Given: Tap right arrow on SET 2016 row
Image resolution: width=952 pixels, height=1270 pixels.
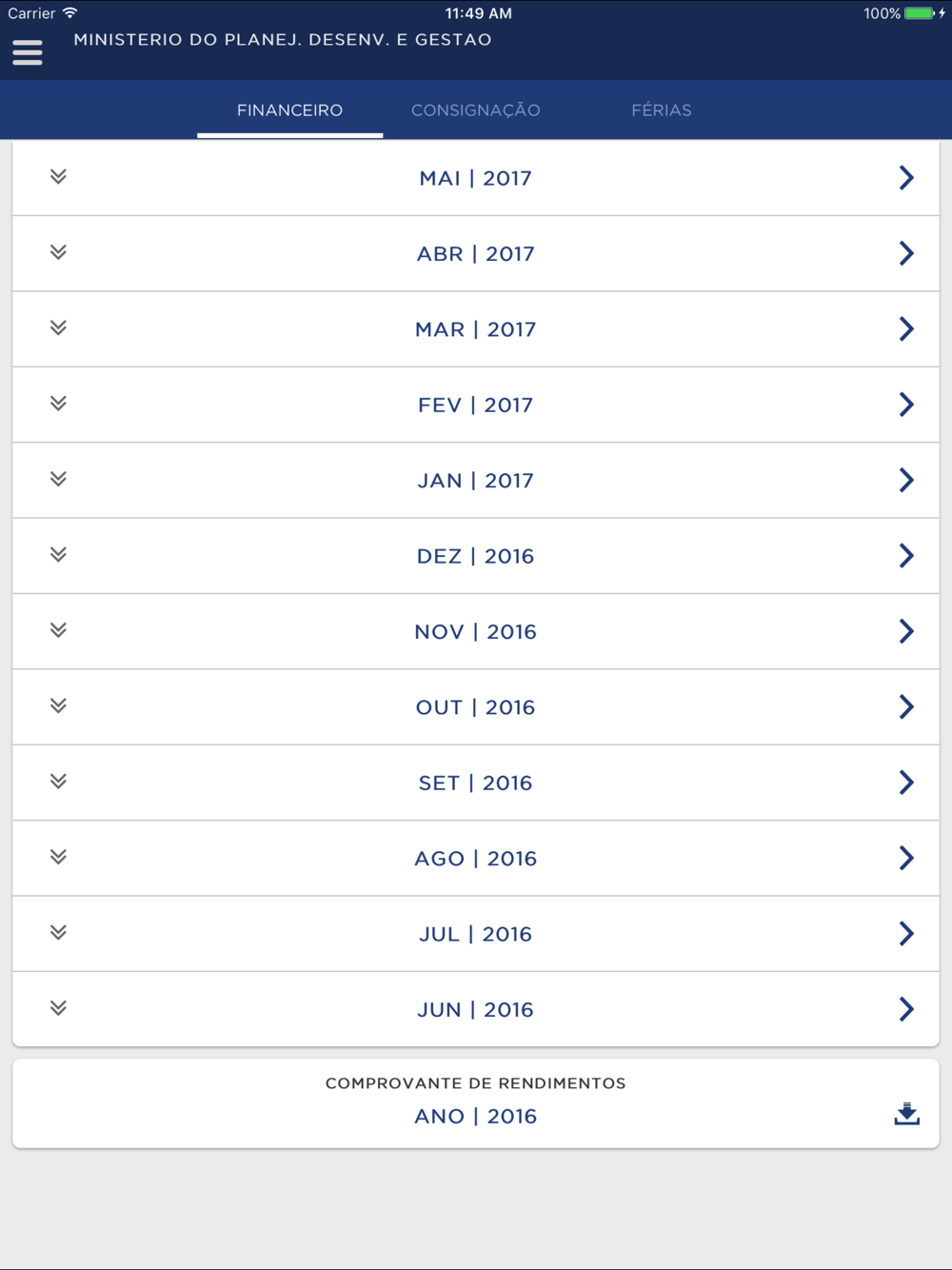Looking at the screenshot, I should pyautogui.click(x=906, y=783).
